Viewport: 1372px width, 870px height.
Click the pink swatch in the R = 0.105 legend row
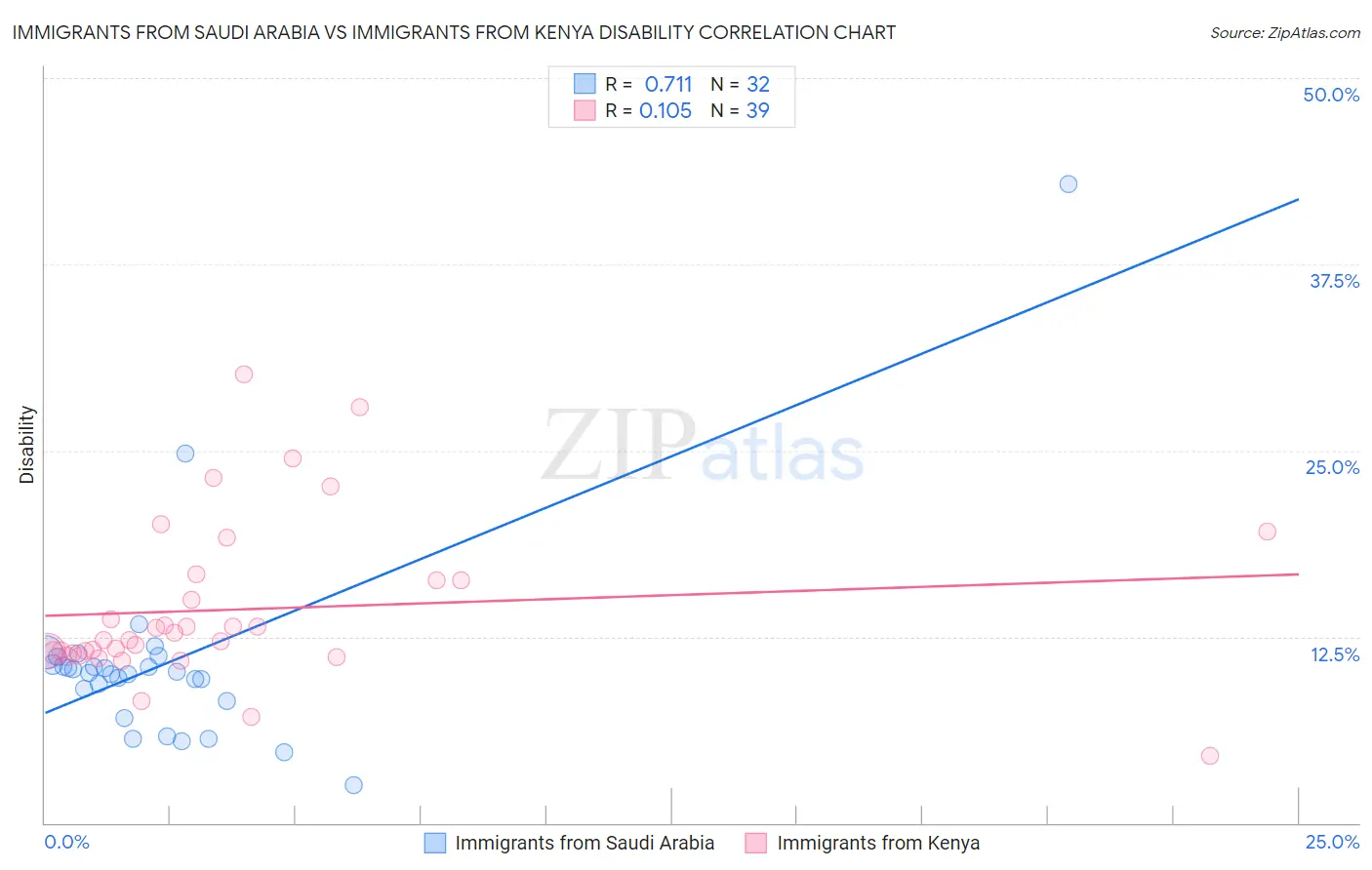coord(585,110)
